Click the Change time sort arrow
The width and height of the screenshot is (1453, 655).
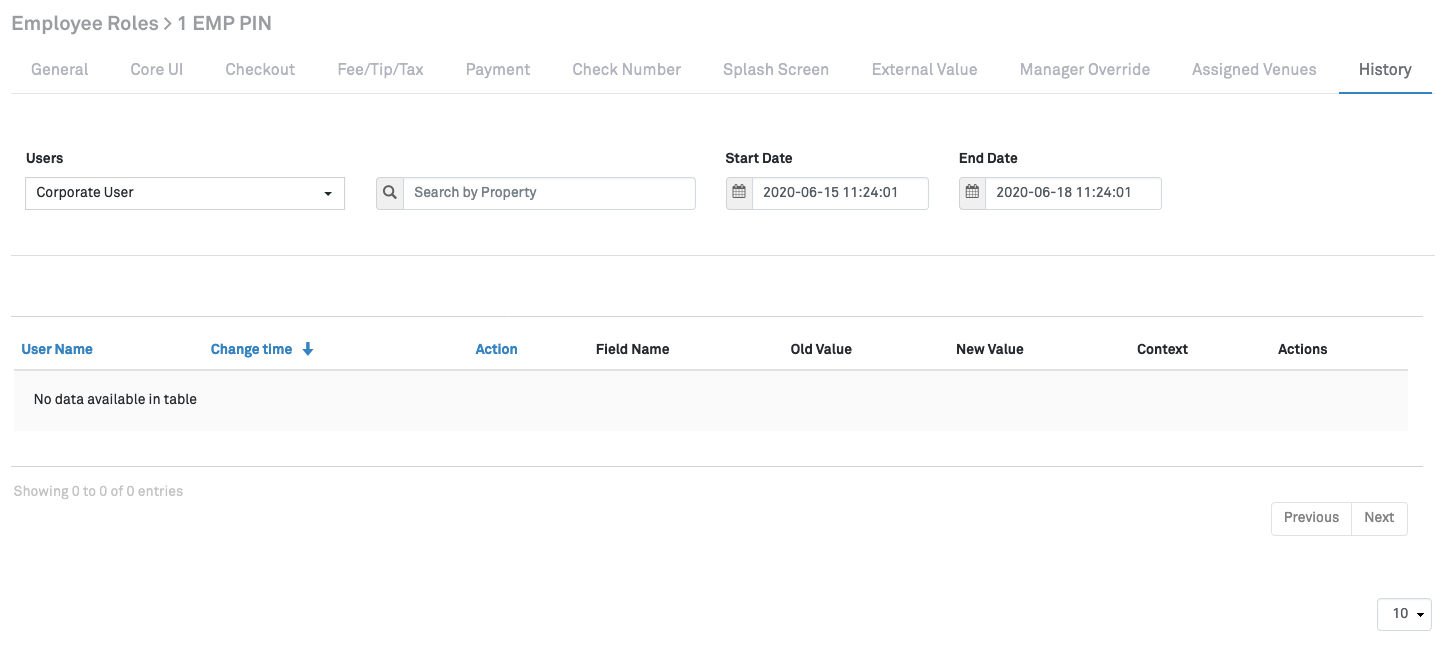click(308, 349)
